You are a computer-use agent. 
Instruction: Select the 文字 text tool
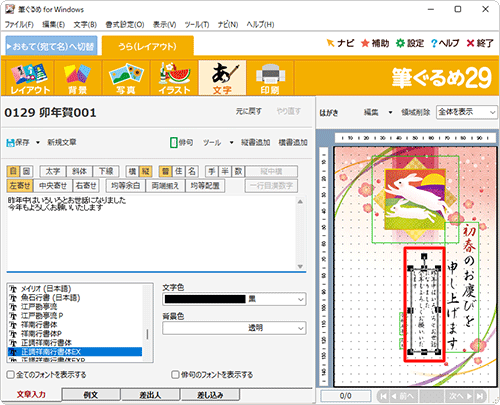tap(222, 78)
